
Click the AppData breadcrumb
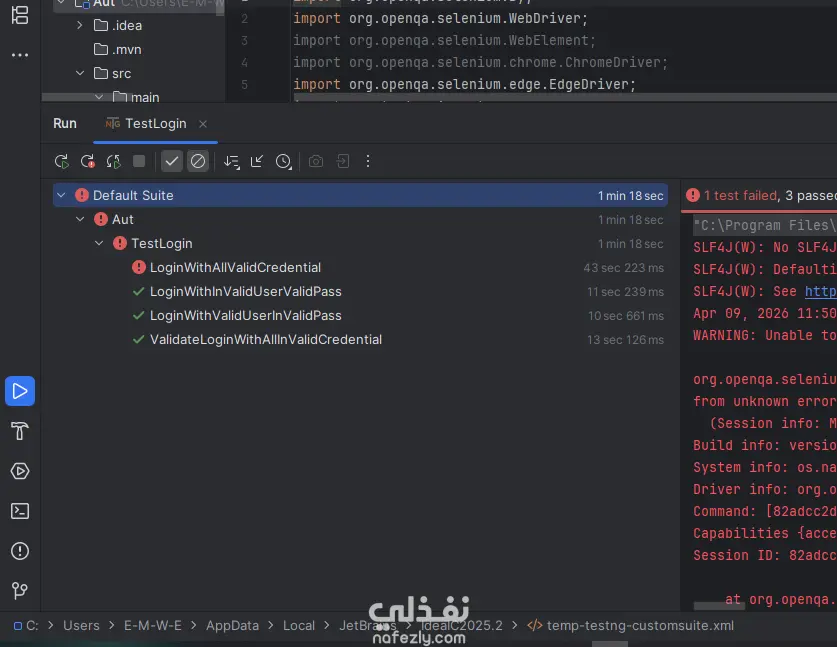[x=232, y=626]
